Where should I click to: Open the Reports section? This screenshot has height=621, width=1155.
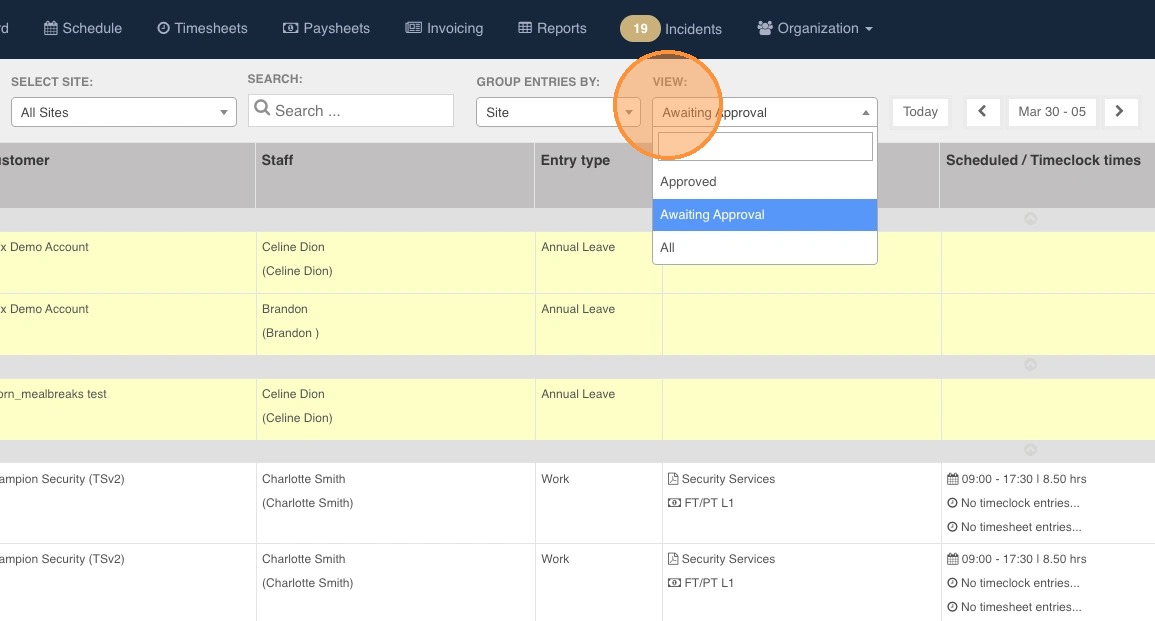coord(552,28)
